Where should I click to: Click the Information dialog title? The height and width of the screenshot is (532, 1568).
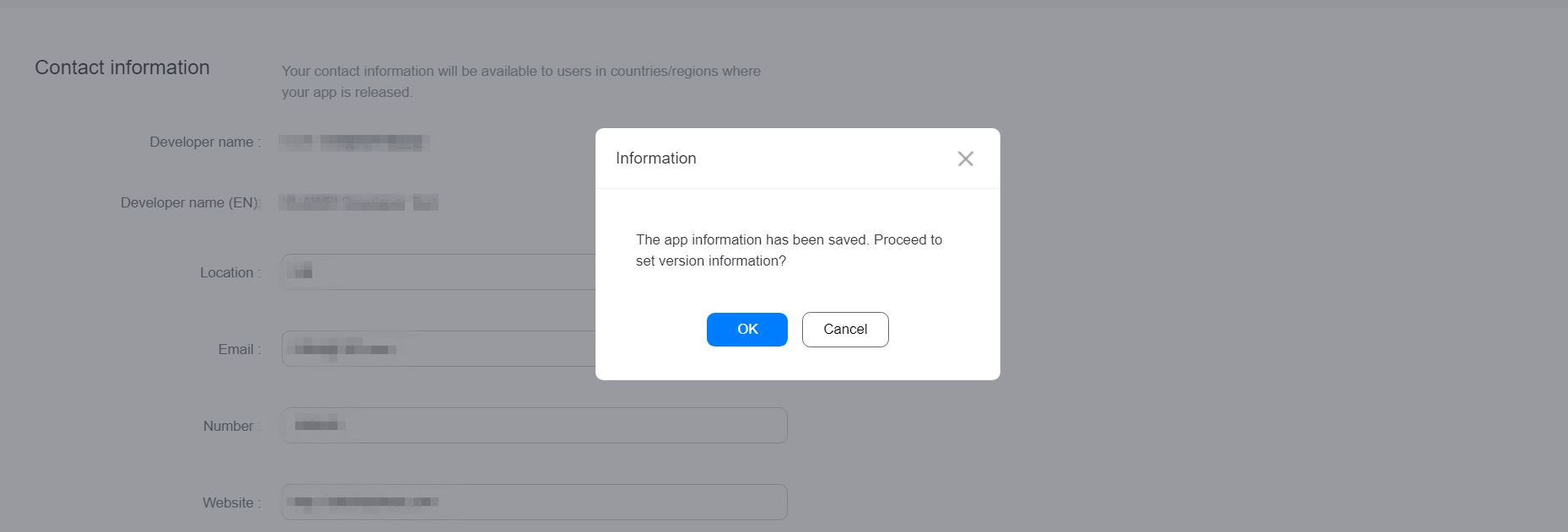pos(656,159)
